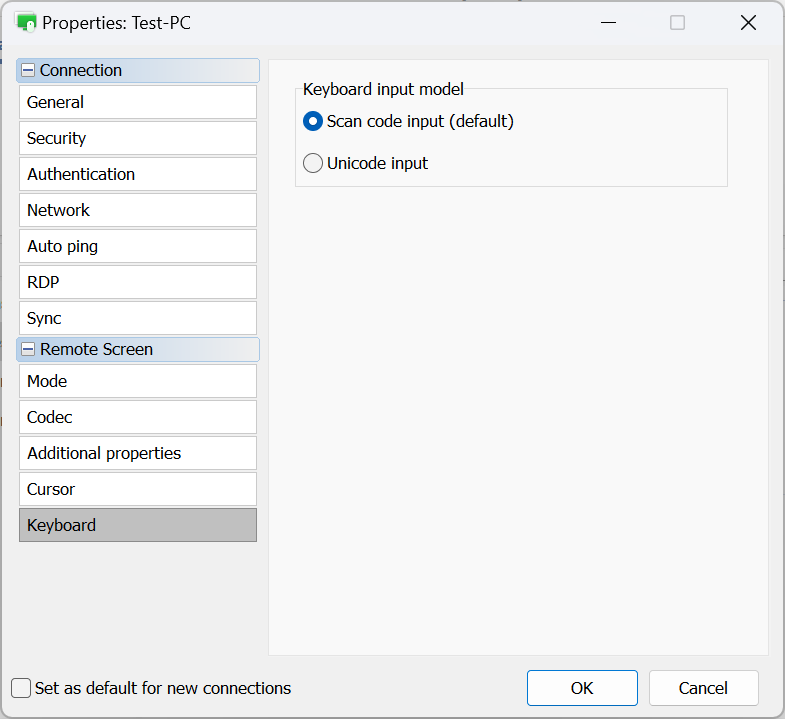Open the Security settings page

(138, 138)
